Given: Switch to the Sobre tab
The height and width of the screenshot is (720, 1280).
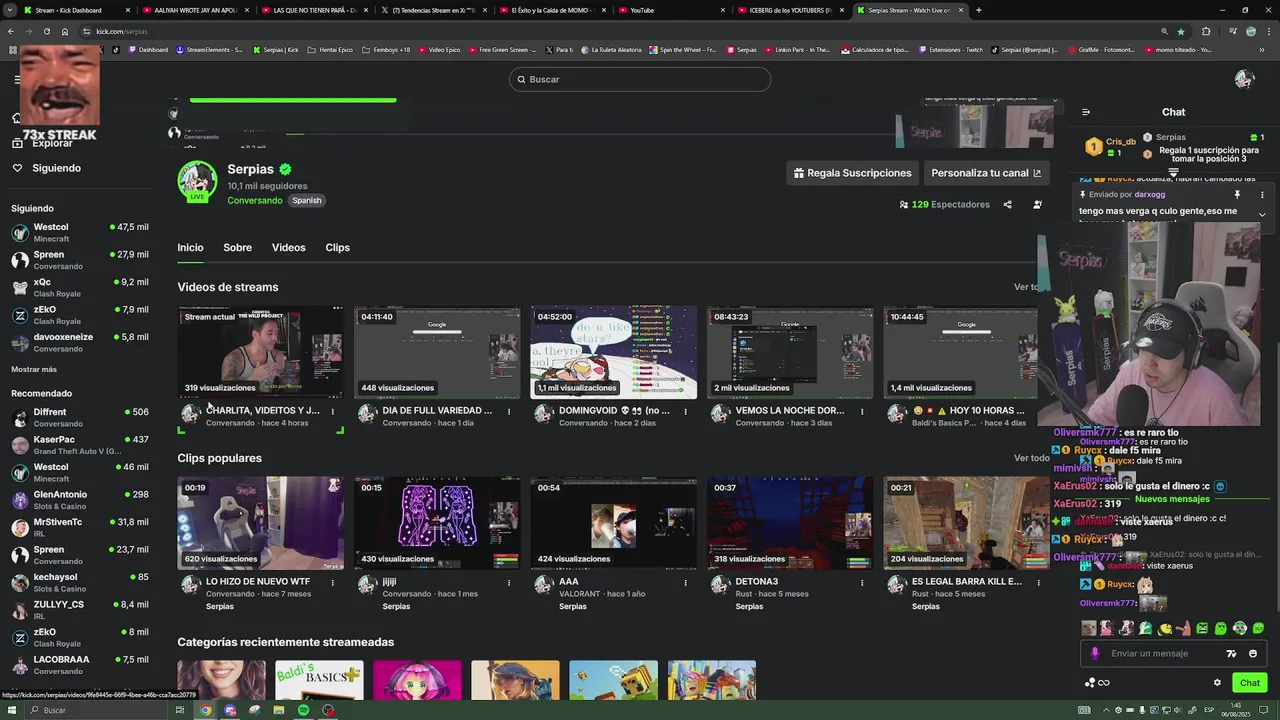Looking at the screenshot, I should [x=237, y=247].
